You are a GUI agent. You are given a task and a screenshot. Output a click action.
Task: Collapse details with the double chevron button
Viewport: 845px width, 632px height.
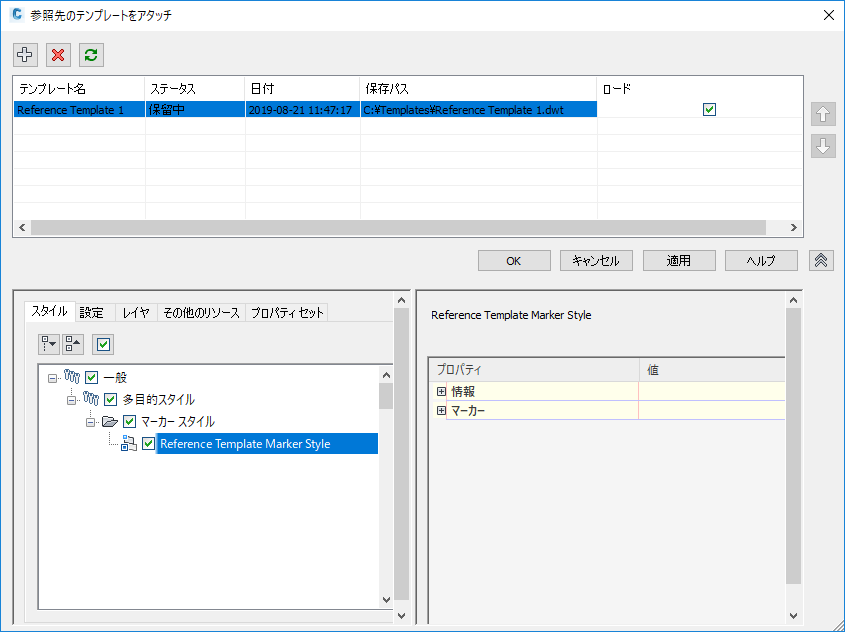[821, 261]
